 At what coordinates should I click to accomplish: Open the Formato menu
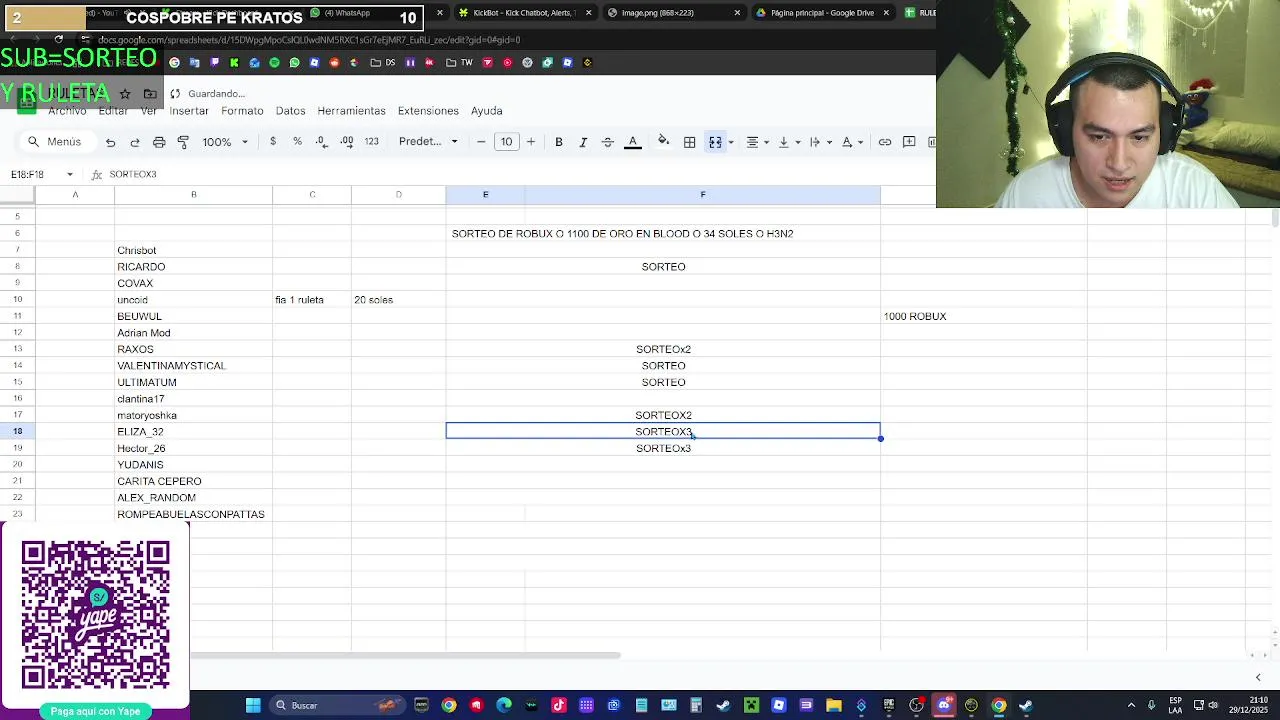pyautogui.click(x=242, y=111)
